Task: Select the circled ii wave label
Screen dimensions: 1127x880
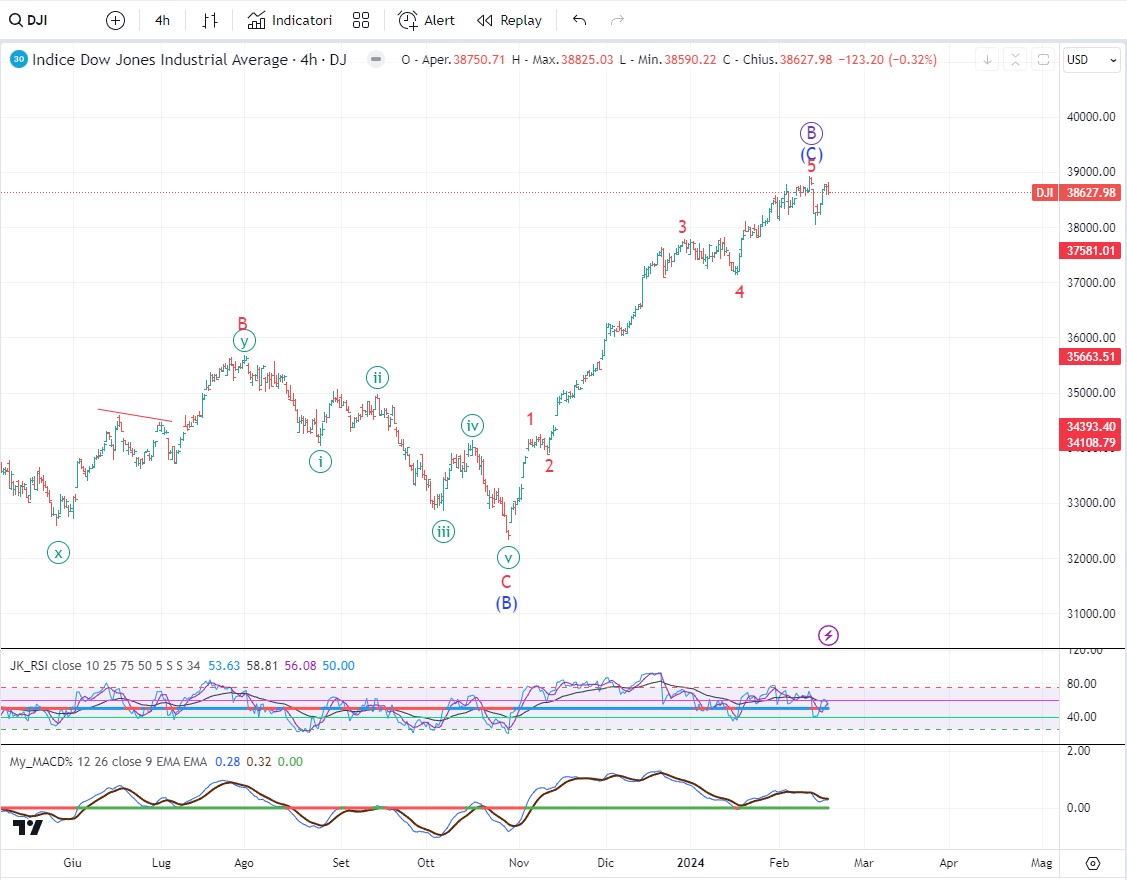Action: click(x=377, y=377)
